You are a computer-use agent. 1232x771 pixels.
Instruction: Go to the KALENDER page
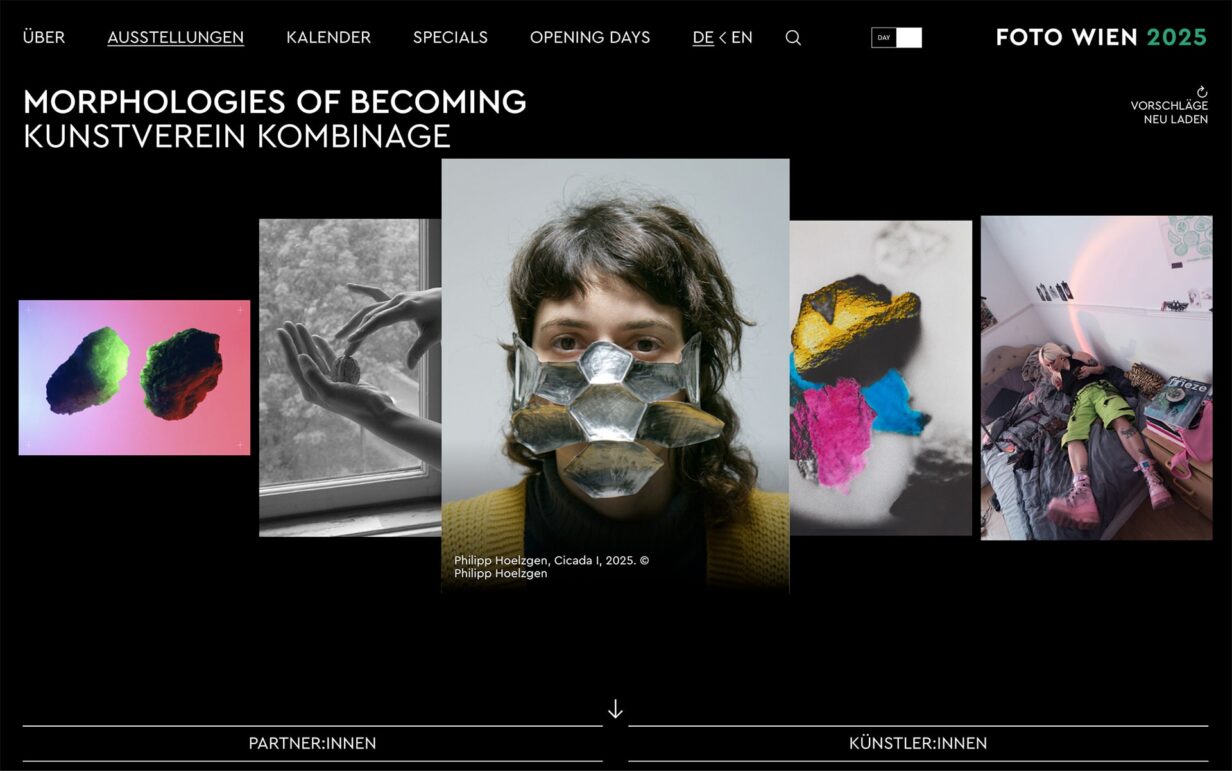pyautogui.click(x=328, y=38)
